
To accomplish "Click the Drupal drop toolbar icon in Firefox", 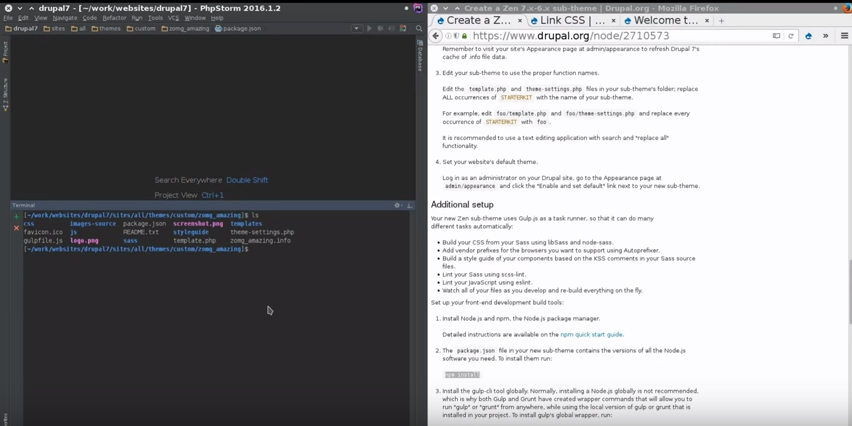I will point(809,36).
